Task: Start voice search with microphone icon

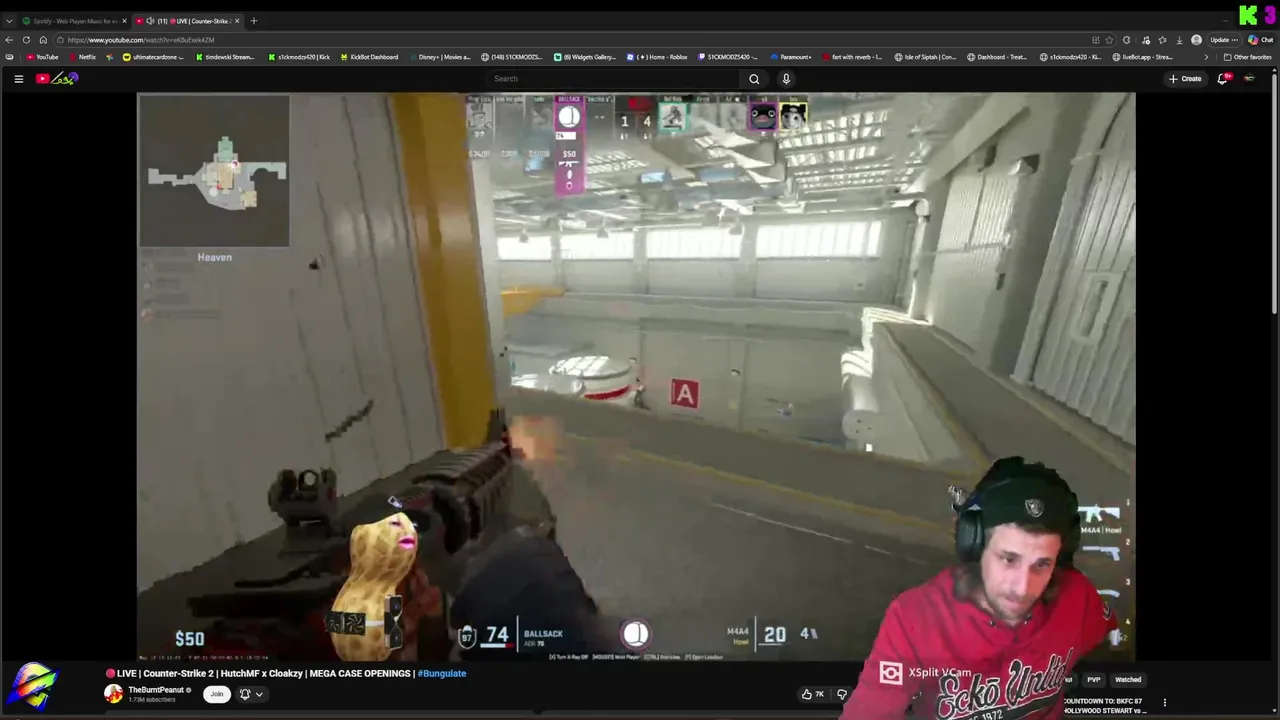Action: point(786,79)
